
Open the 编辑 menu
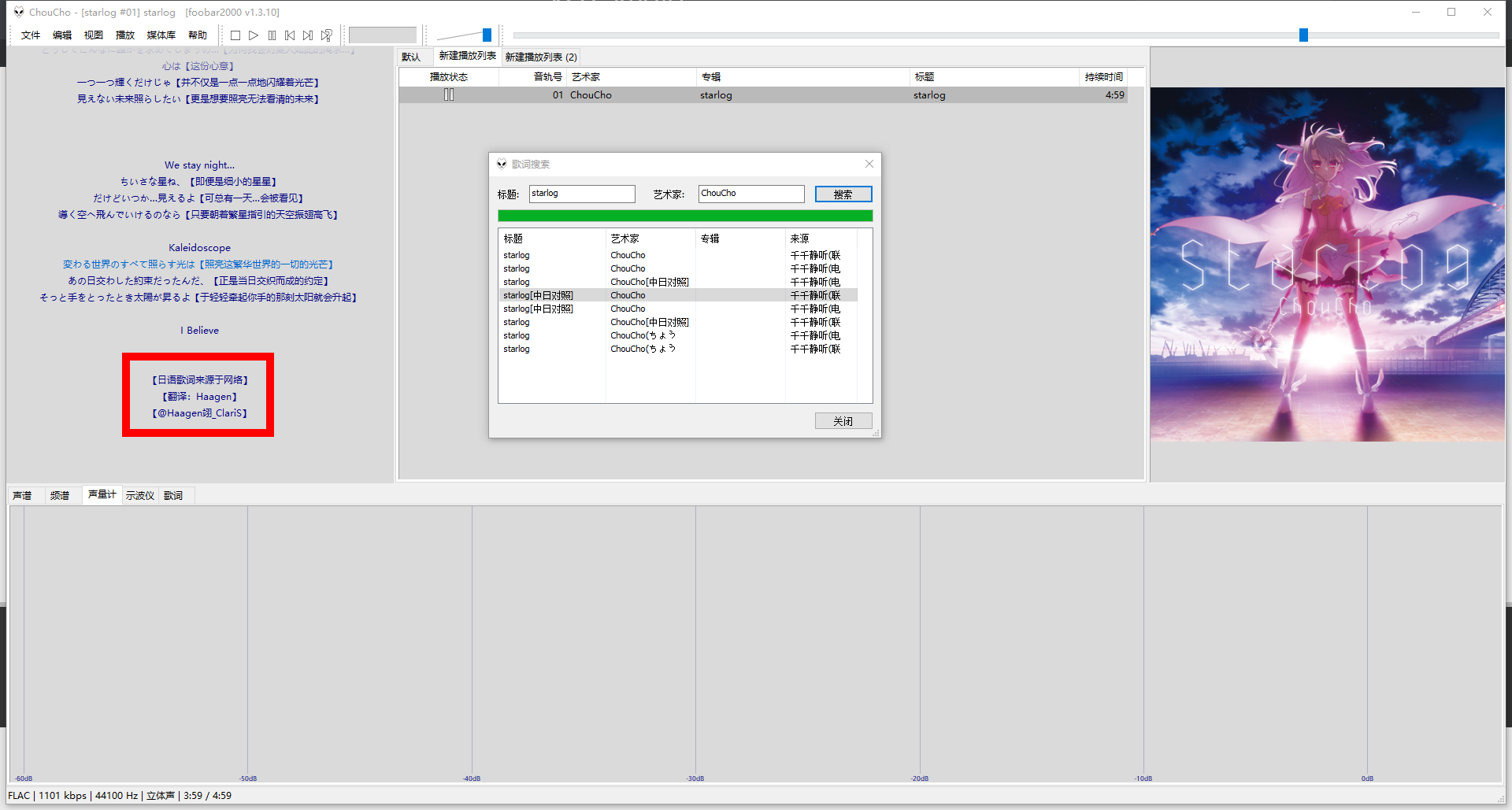[62, 35]
